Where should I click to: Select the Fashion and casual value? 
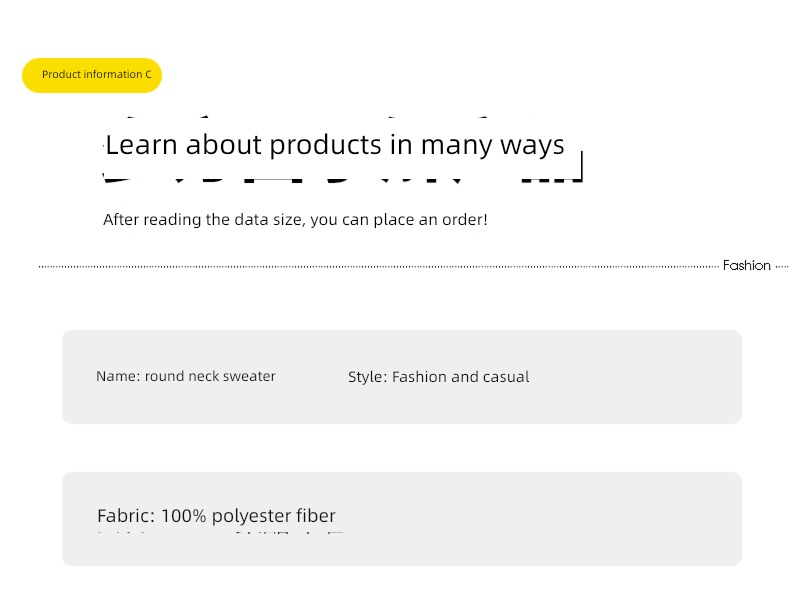[x=460, y=377]
